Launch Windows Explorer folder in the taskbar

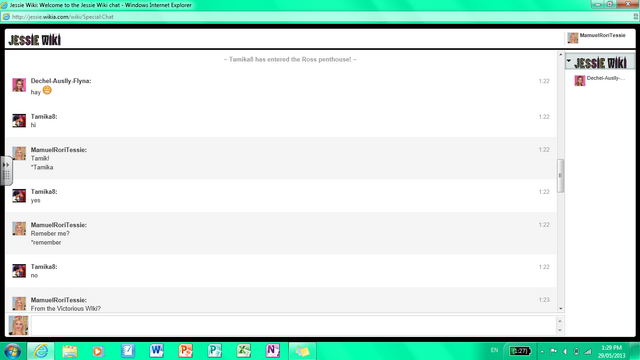pos(70,351)
